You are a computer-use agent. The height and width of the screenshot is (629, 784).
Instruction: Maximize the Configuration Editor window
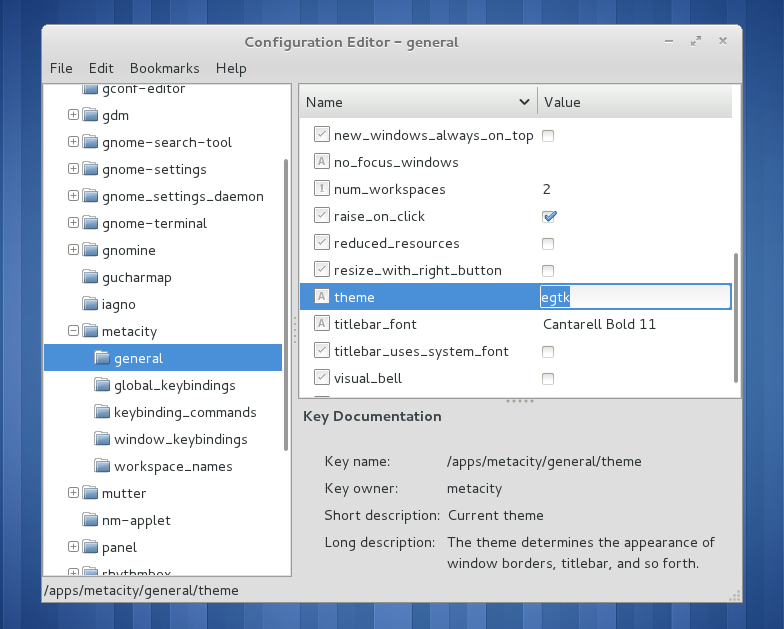click(696, 41)
